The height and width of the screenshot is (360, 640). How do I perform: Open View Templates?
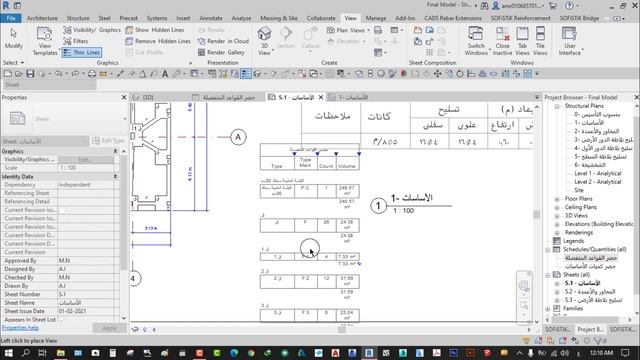44,41
